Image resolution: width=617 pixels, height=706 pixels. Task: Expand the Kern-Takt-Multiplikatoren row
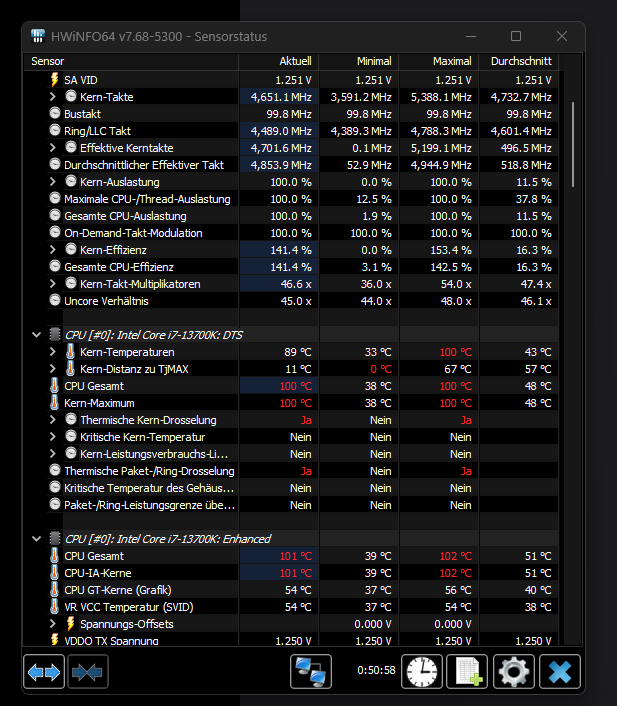[53, 284]
